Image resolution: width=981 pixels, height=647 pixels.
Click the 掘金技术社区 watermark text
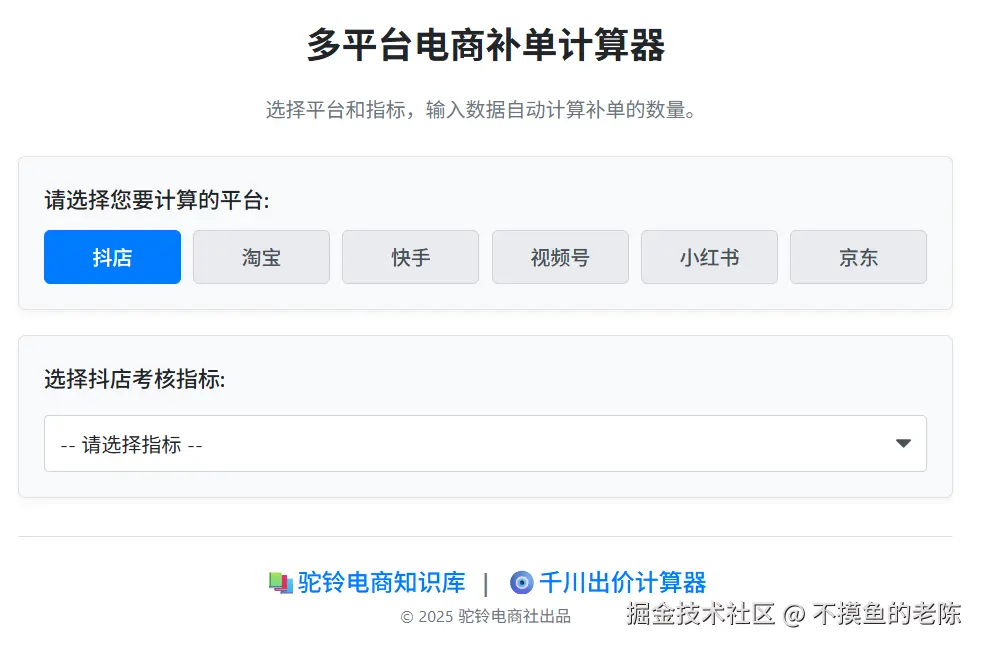click(x=701, y=614)
